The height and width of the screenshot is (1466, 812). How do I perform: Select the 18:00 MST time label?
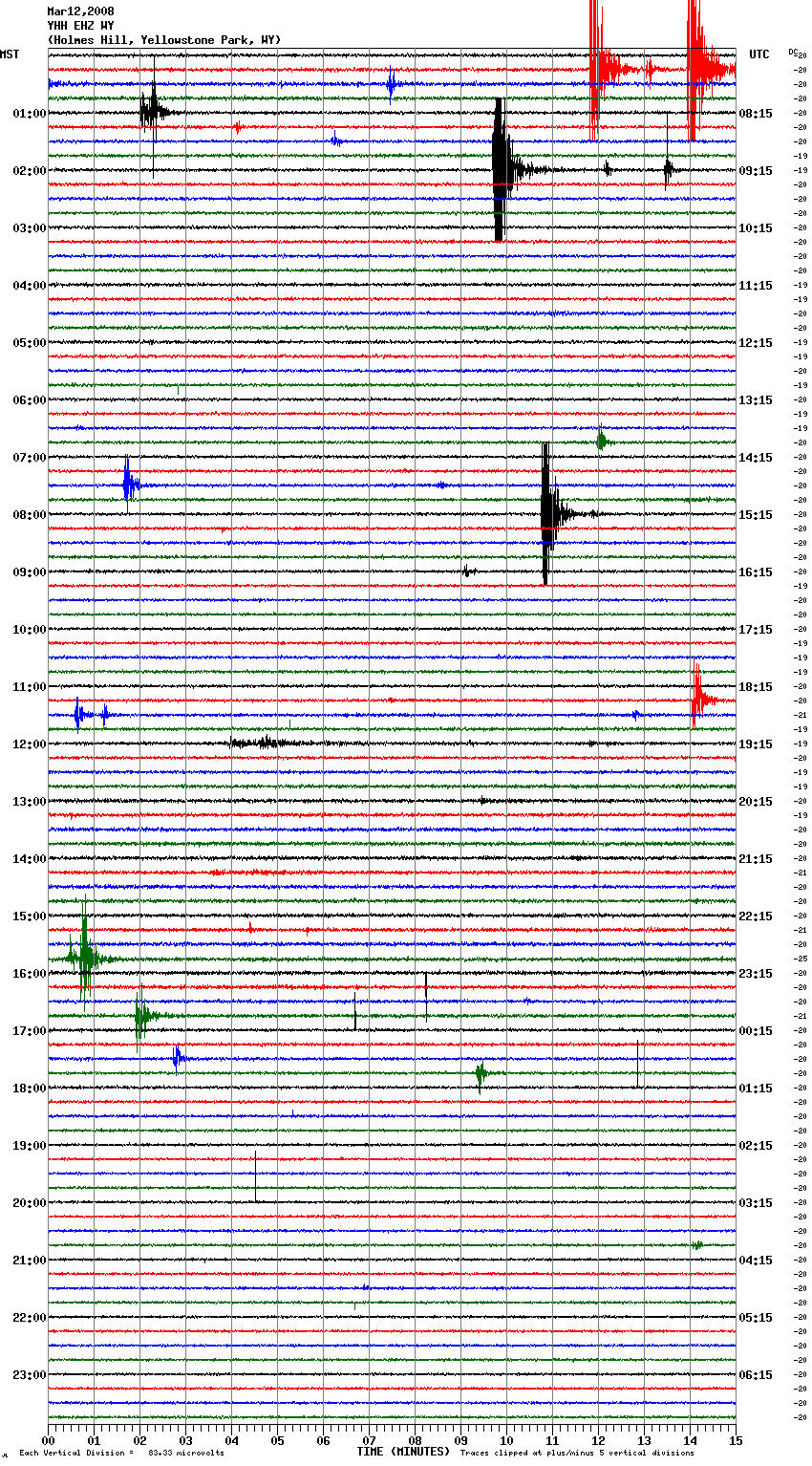[30, 1089]
